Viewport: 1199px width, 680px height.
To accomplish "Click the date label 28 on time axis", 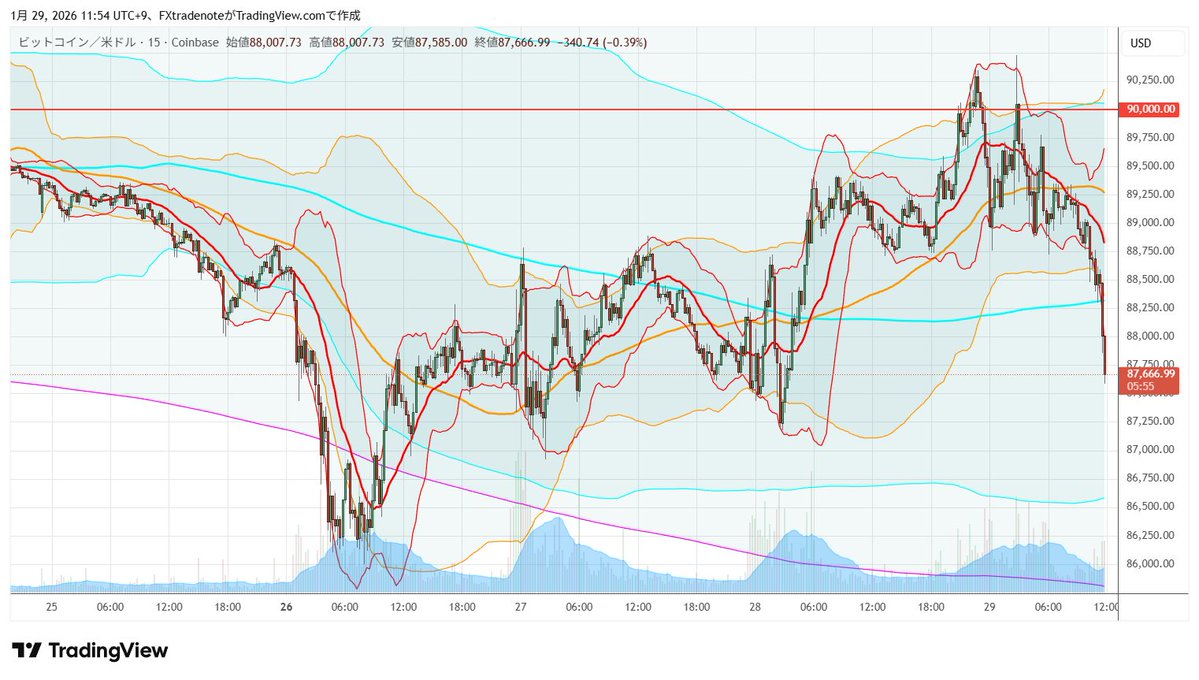I will coord(755,607).
